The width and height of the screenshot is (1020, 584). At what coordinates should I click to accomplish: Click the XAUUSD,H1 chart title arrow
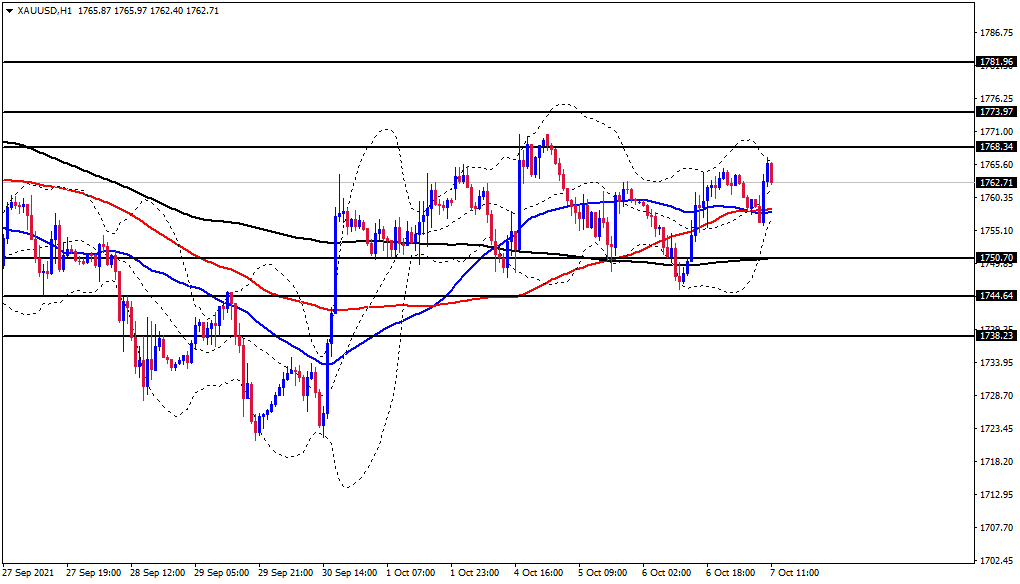coord(9,10)
